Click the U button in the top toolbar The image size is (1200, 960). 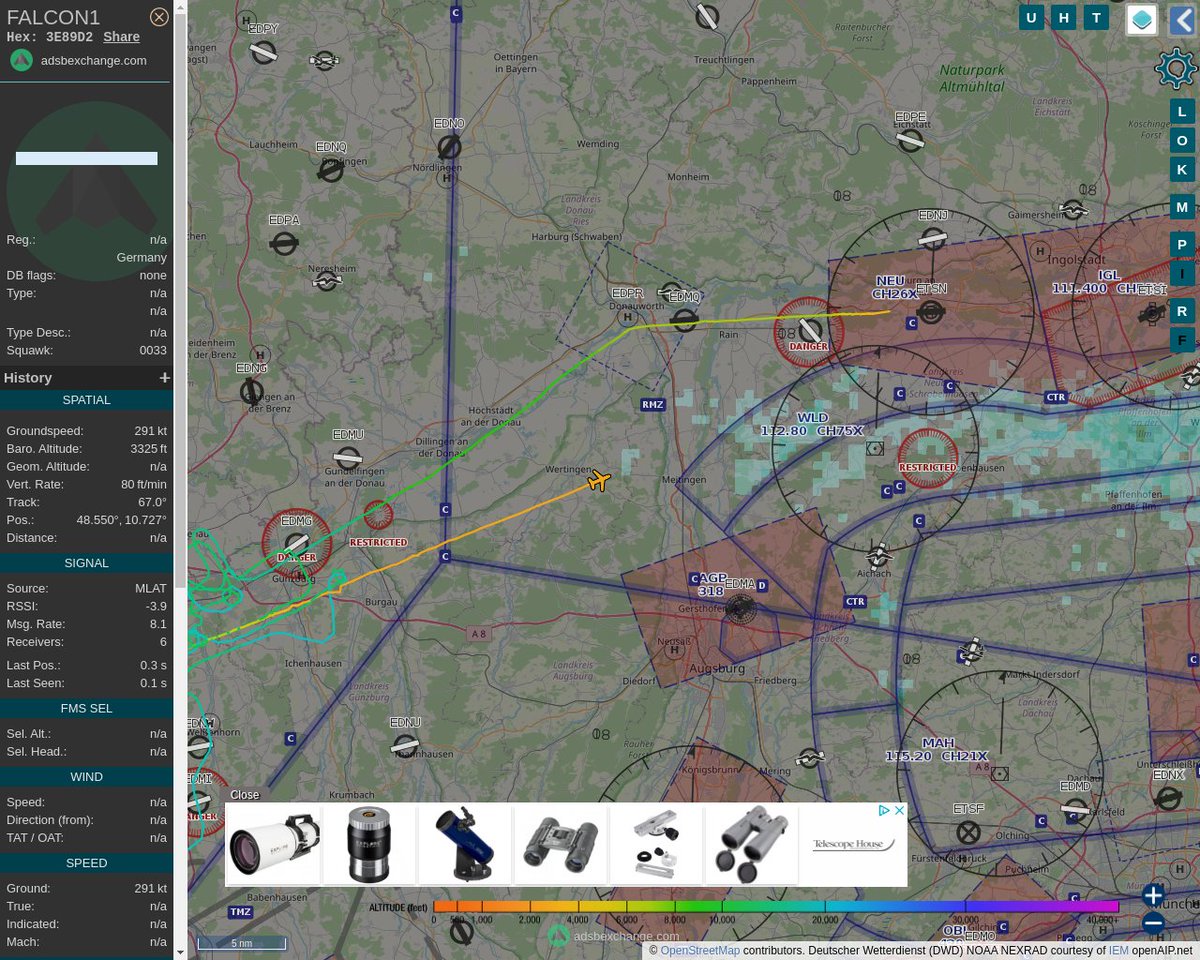tap(1031, 17)
